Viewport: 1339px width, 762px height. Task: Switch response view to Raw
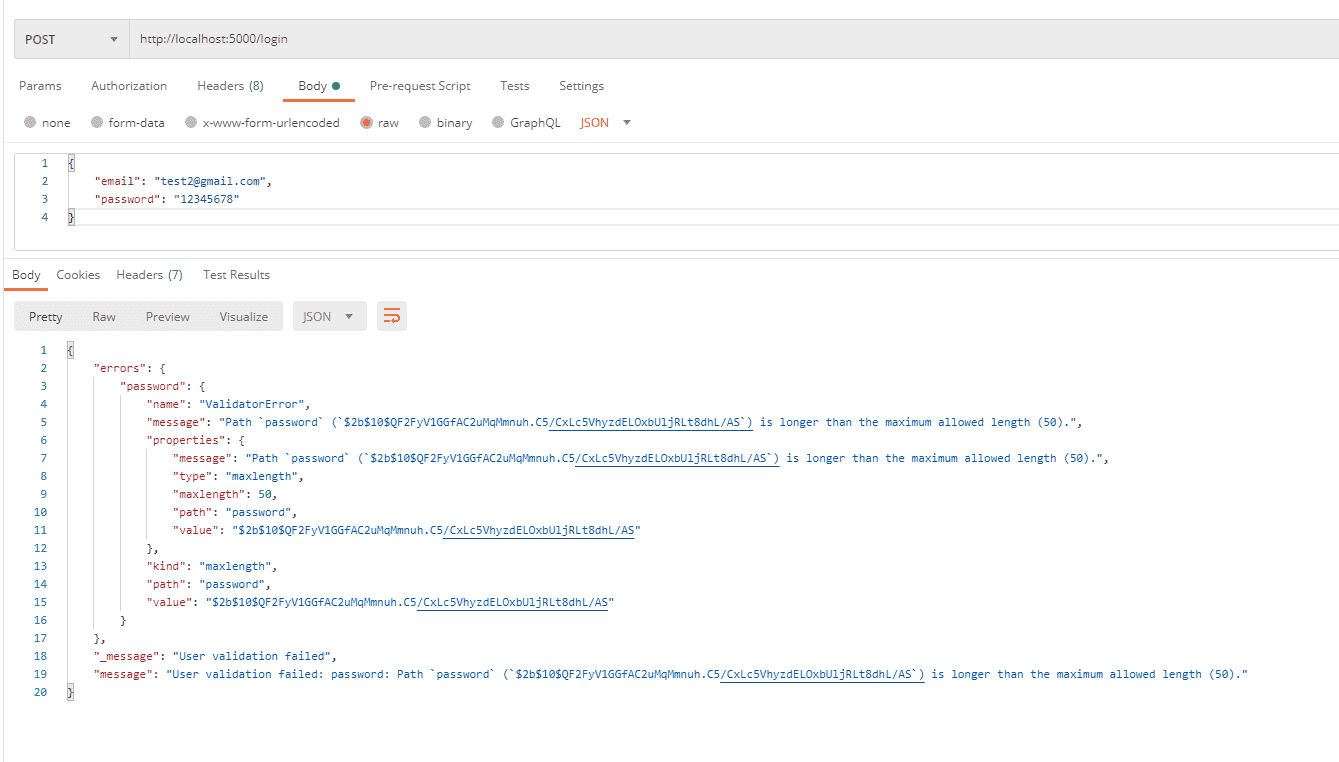pyautogui.click(x=104, y=317)
